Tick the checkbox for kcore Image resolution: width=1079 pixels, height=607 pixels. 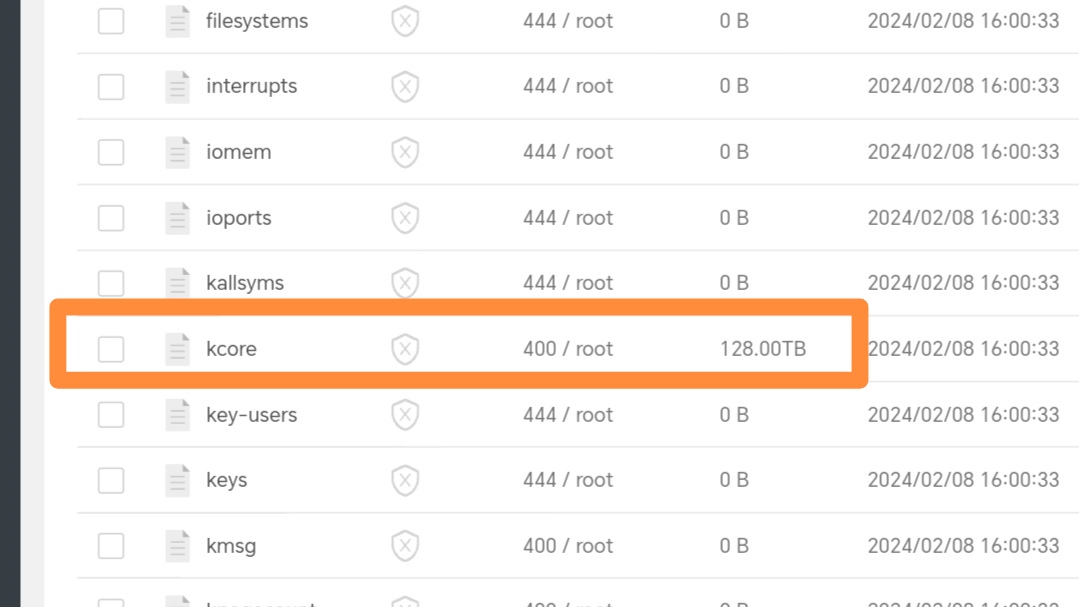(111, 349)
